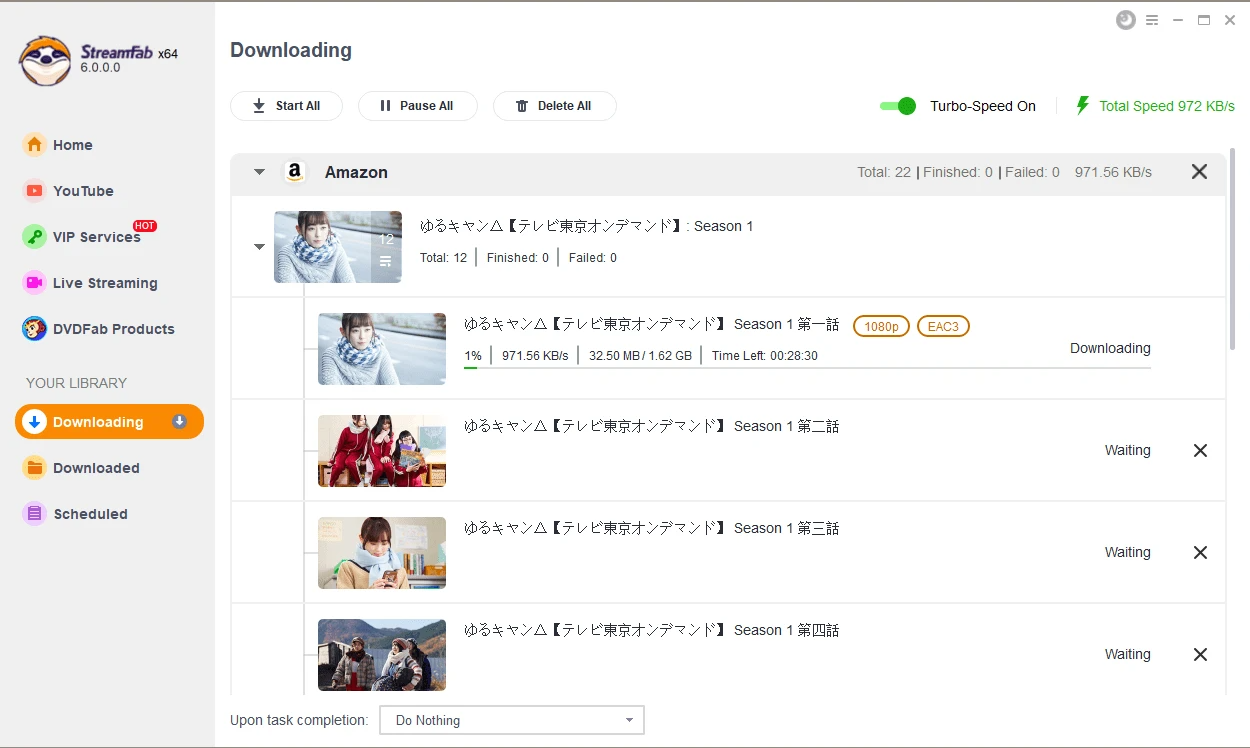Switch to the Downloaded library
1250x748 pixels.
(x=96, y=468)
